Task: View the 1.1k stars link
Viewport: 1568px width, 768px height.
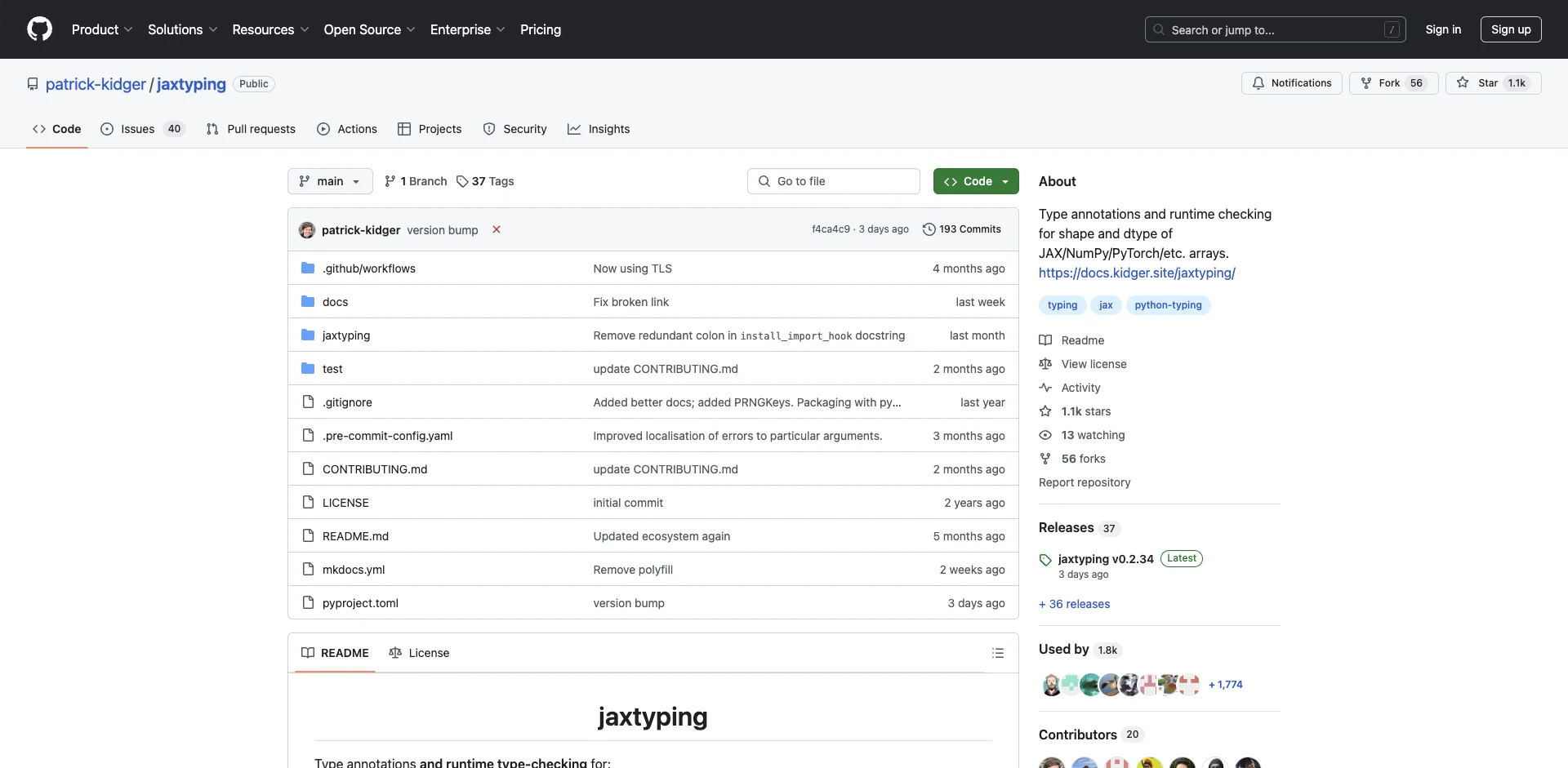Action: point(1075,411)
